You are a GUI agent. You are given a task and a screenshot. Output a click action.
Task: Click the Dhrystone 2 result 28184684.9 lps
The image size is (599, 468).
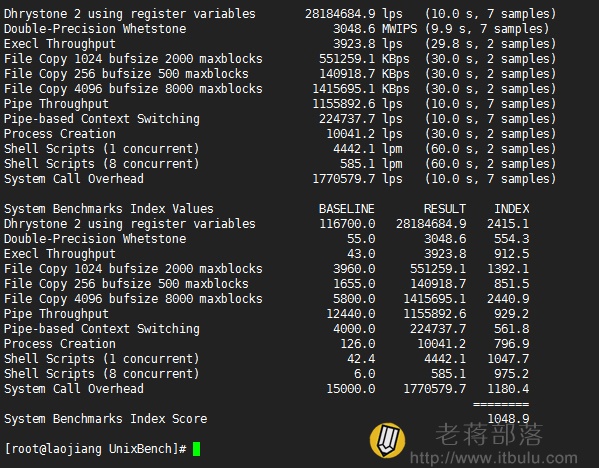tap(353, 14)
